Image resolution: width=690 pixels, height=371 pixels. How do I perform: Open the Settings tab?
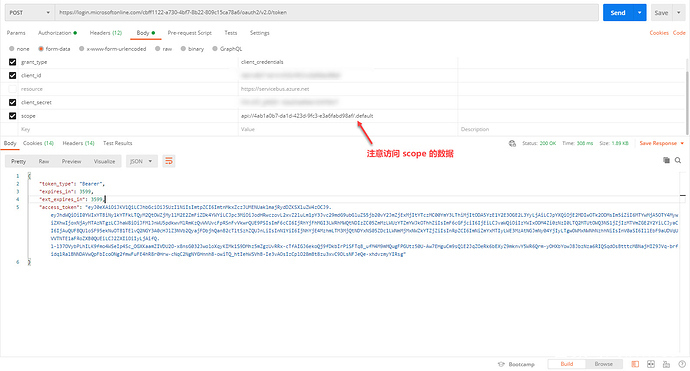point(259,33)
